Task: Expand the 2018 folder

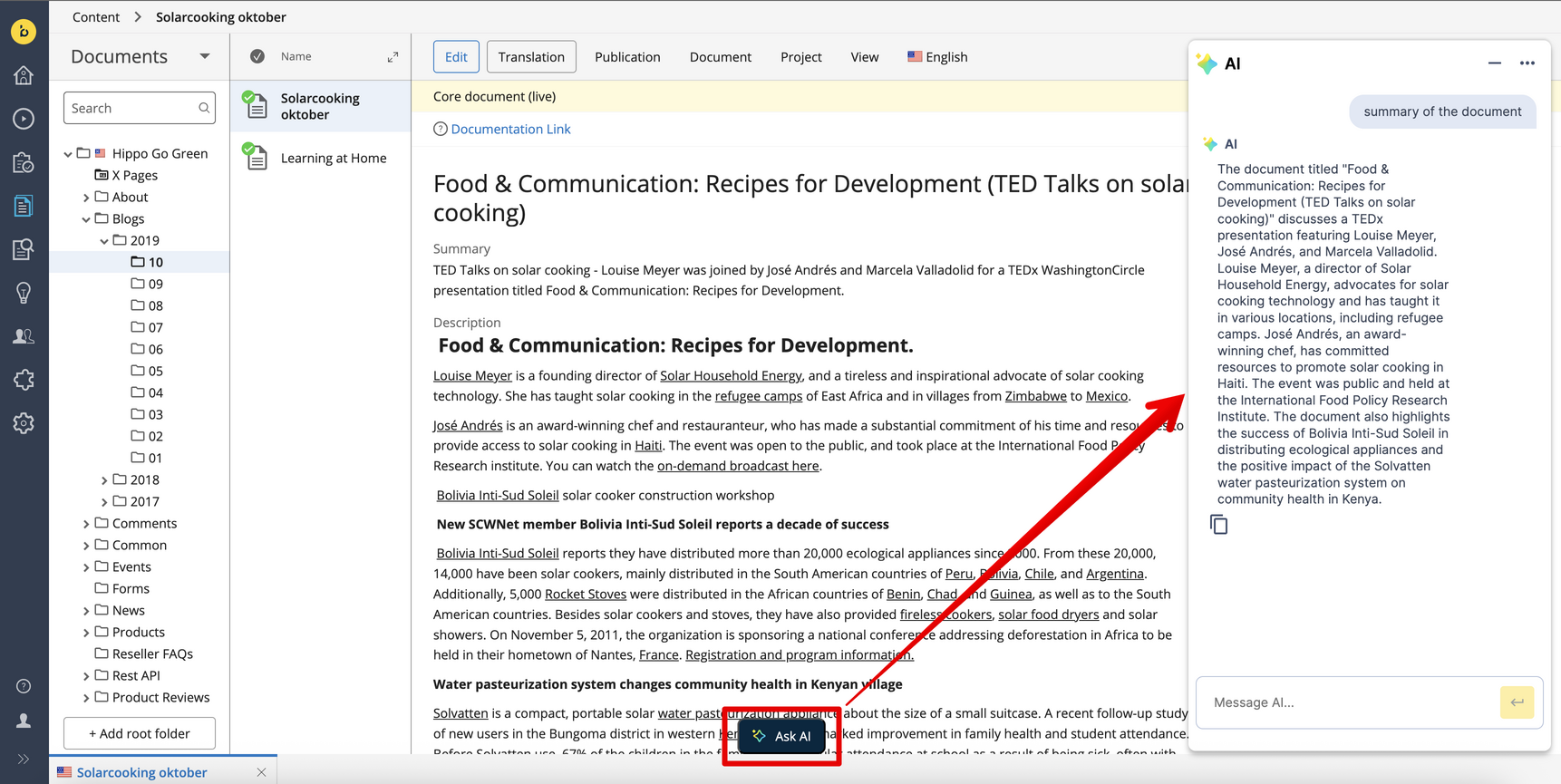Action: coord(104,480)
